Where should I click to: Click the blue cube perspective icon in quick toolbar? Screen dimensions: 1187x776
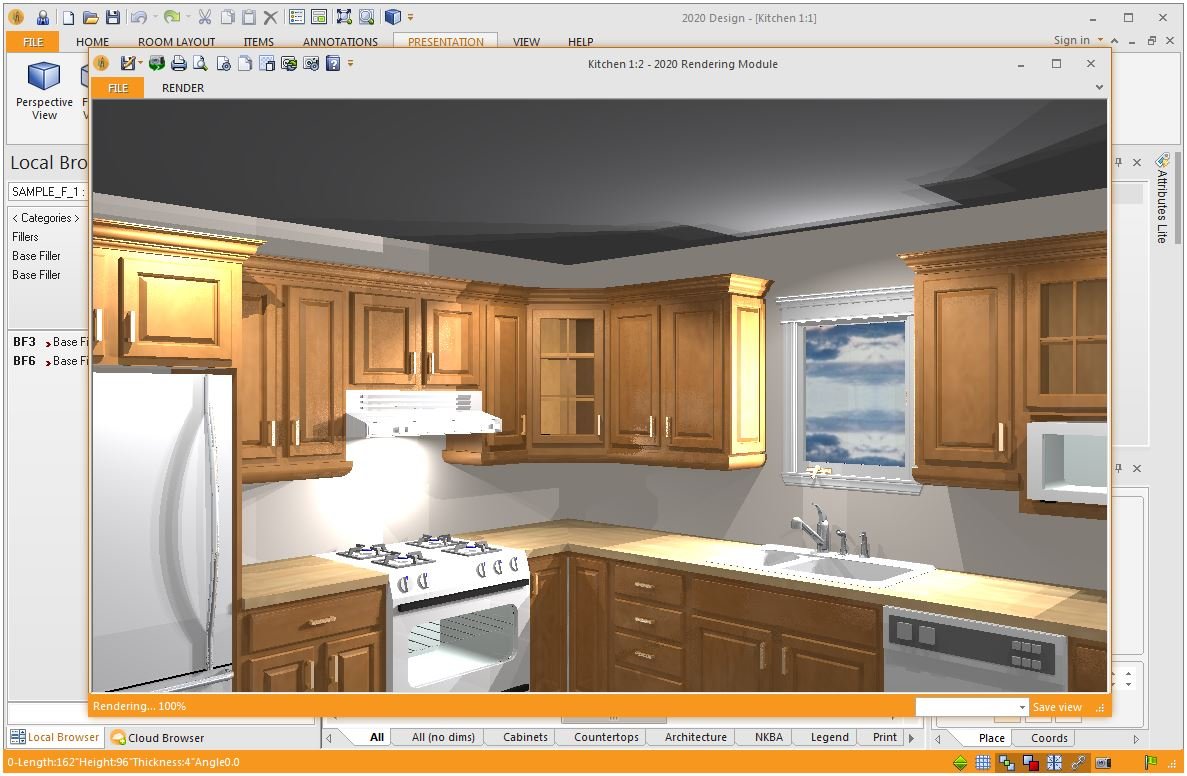click(x=392, y=17)
